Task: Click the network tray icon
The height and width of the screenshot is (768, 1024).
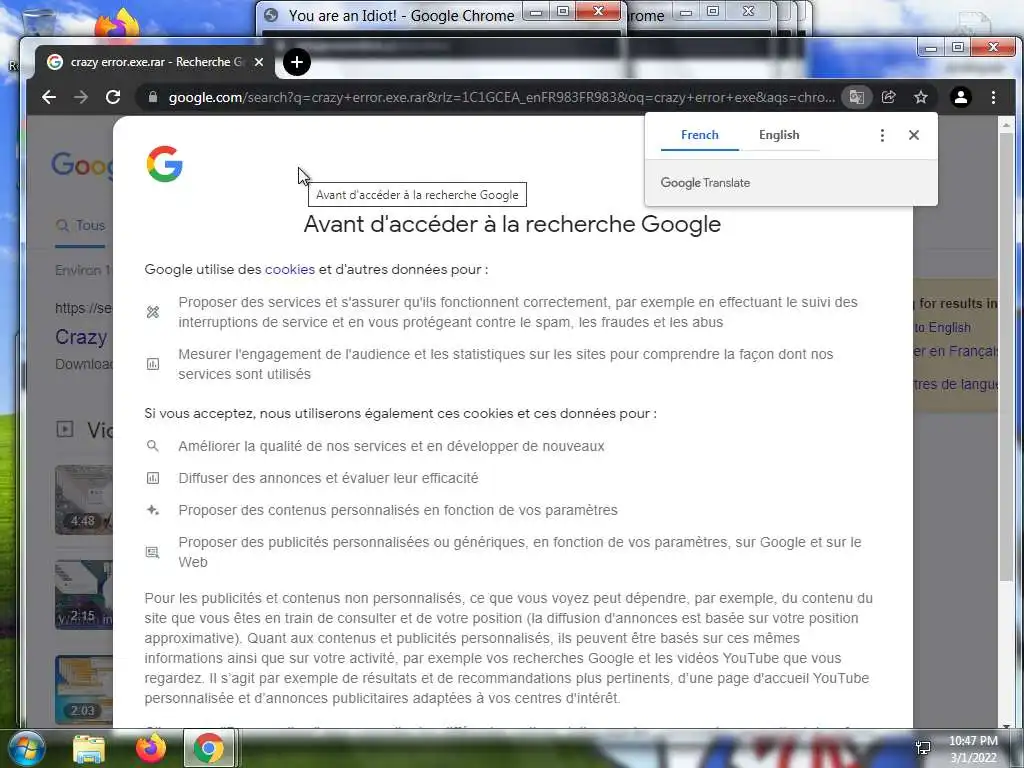Action: click(x=923, y=748)
